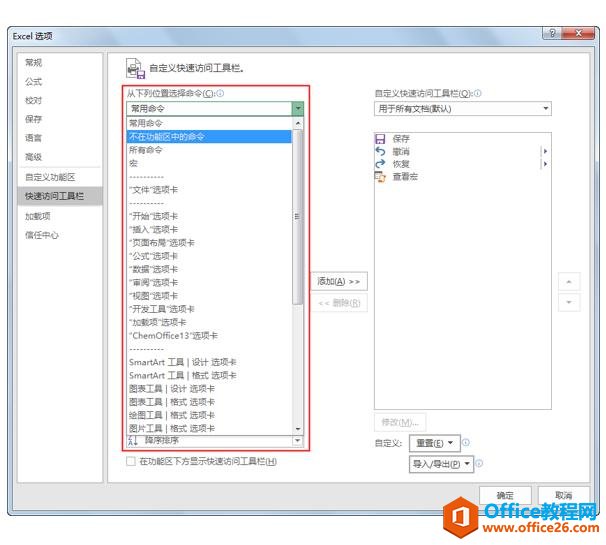This screenshot has height=545, width=606.
Task: Select SmartArt 工具 | 格式 选项卡
Action: pos(209,375)
